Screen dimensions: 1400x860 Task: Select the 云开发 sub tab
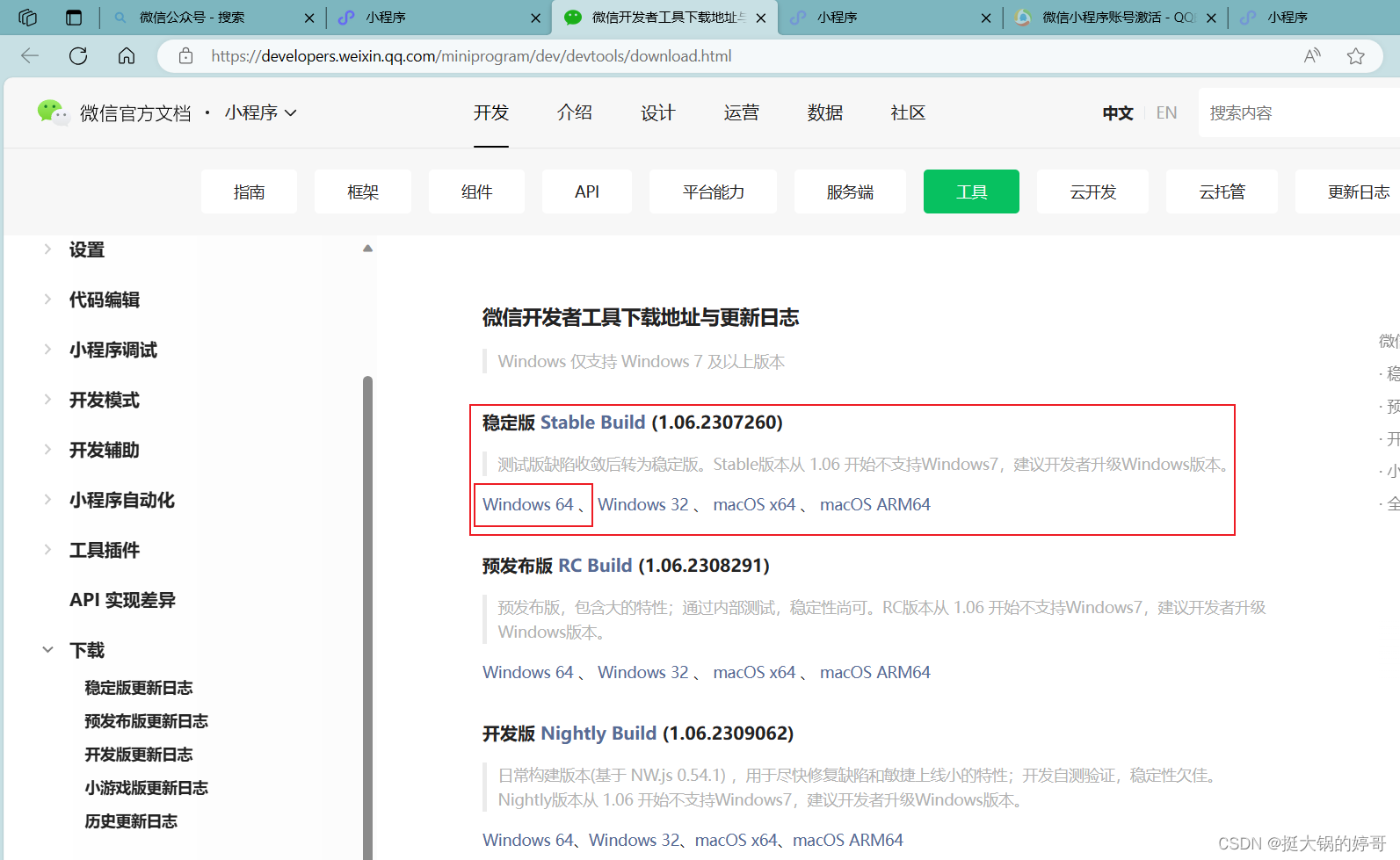tap(1092, 192)
